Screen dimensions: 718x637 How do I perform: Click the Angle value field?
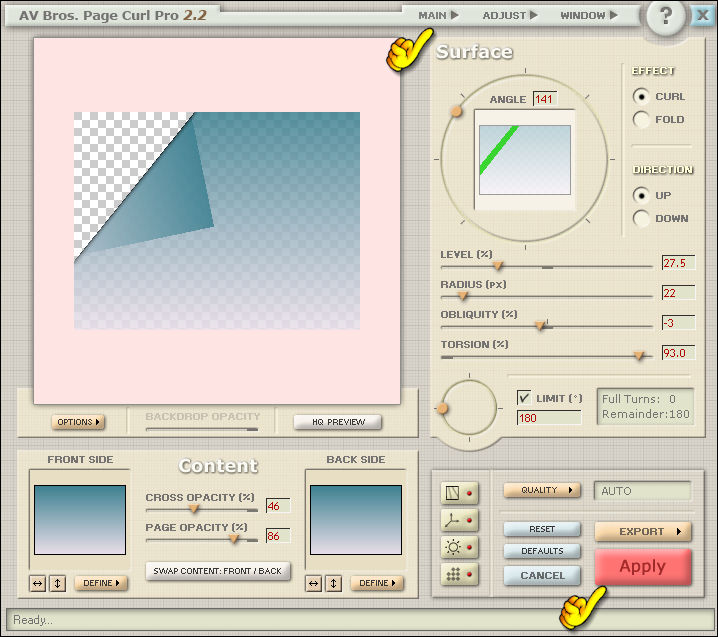(x=545, y=99)
